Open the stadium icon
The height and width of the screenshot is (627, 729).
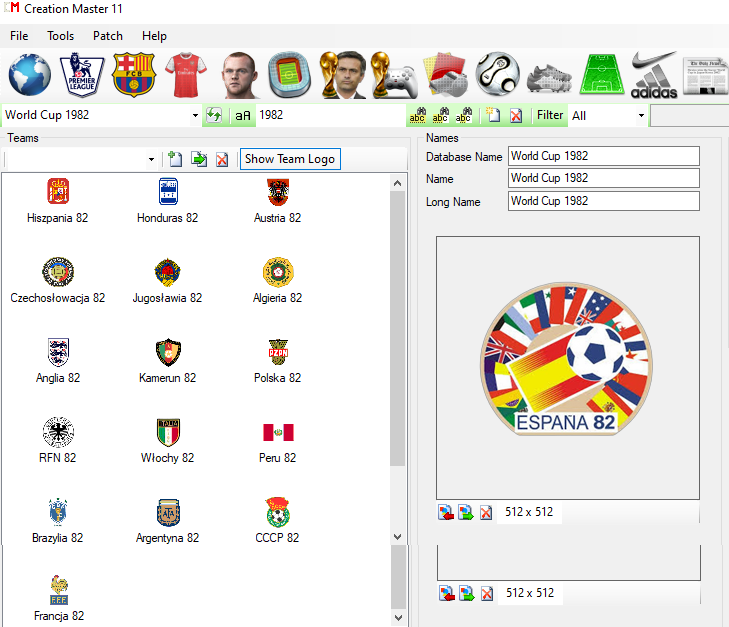click(289, 75)
